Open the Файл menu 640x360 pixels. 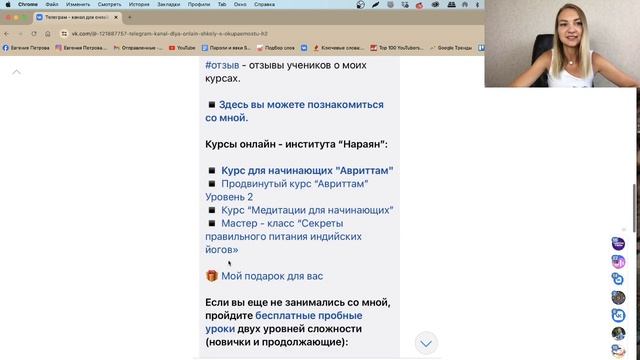click(52, 4)
